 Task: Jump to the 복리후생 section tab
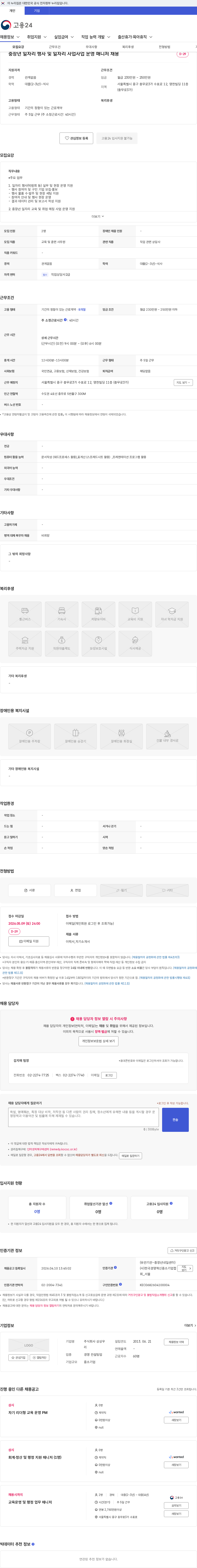click(x=128, y=47)
